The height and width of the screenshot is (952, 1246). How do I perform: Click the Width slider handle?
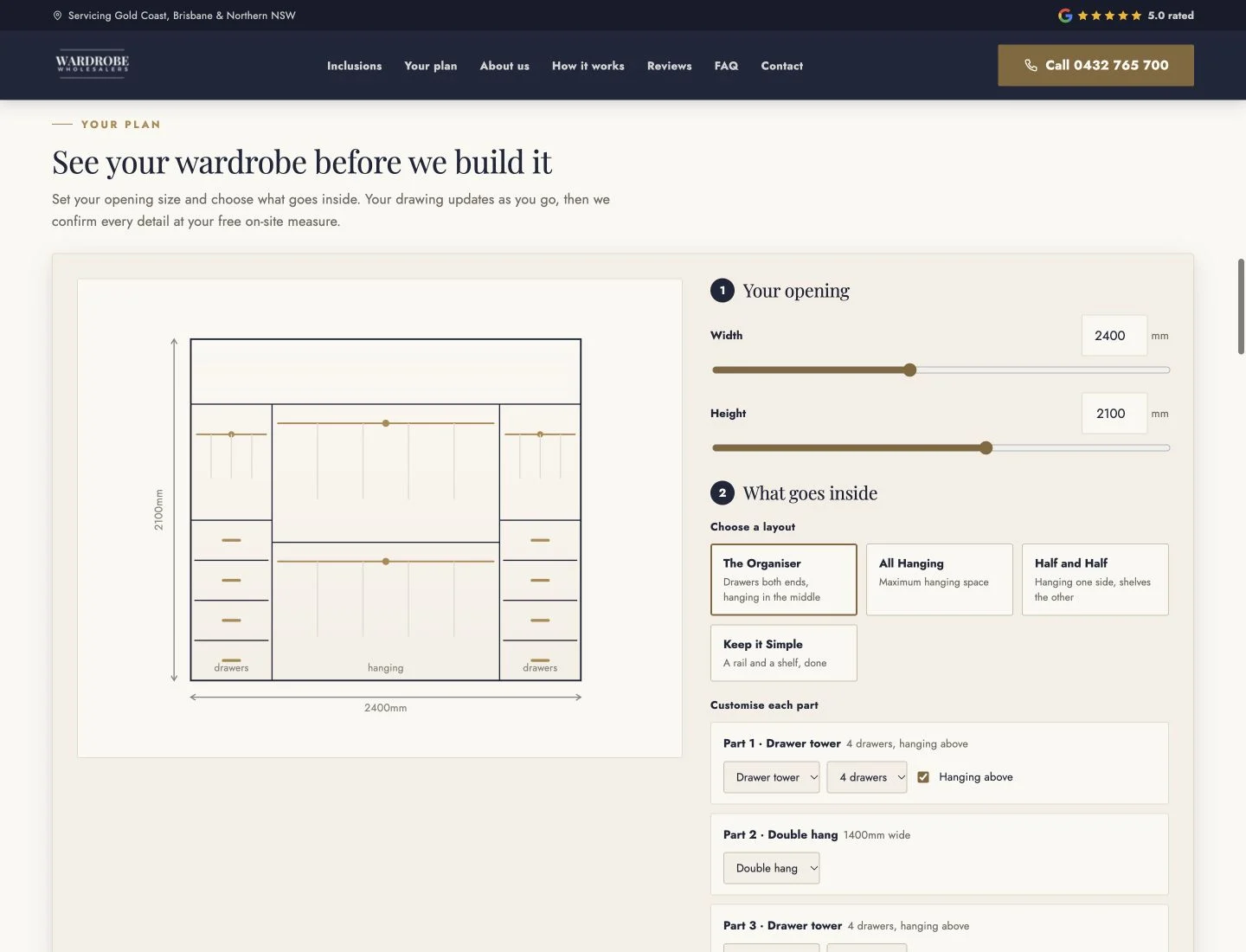coord(909,370)
